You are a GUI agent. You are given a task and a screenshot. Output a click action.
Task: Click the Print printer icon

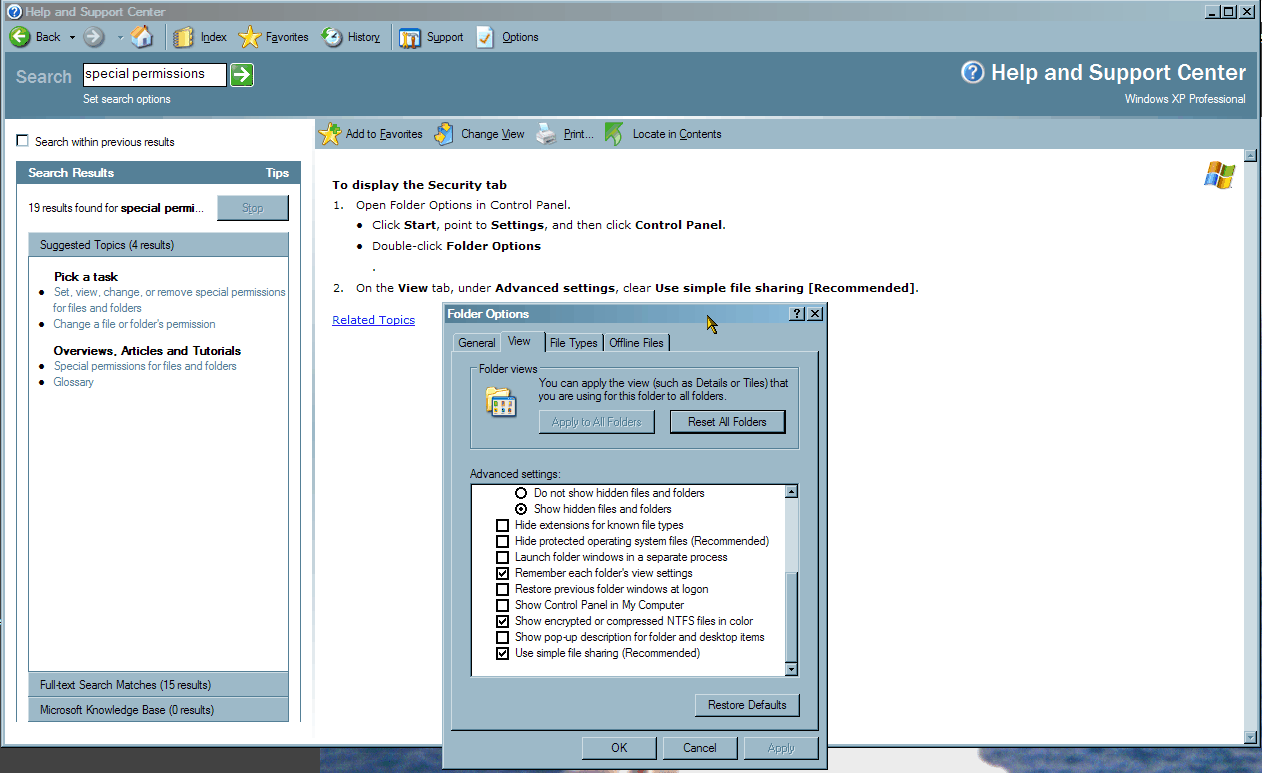coord(546,133)
